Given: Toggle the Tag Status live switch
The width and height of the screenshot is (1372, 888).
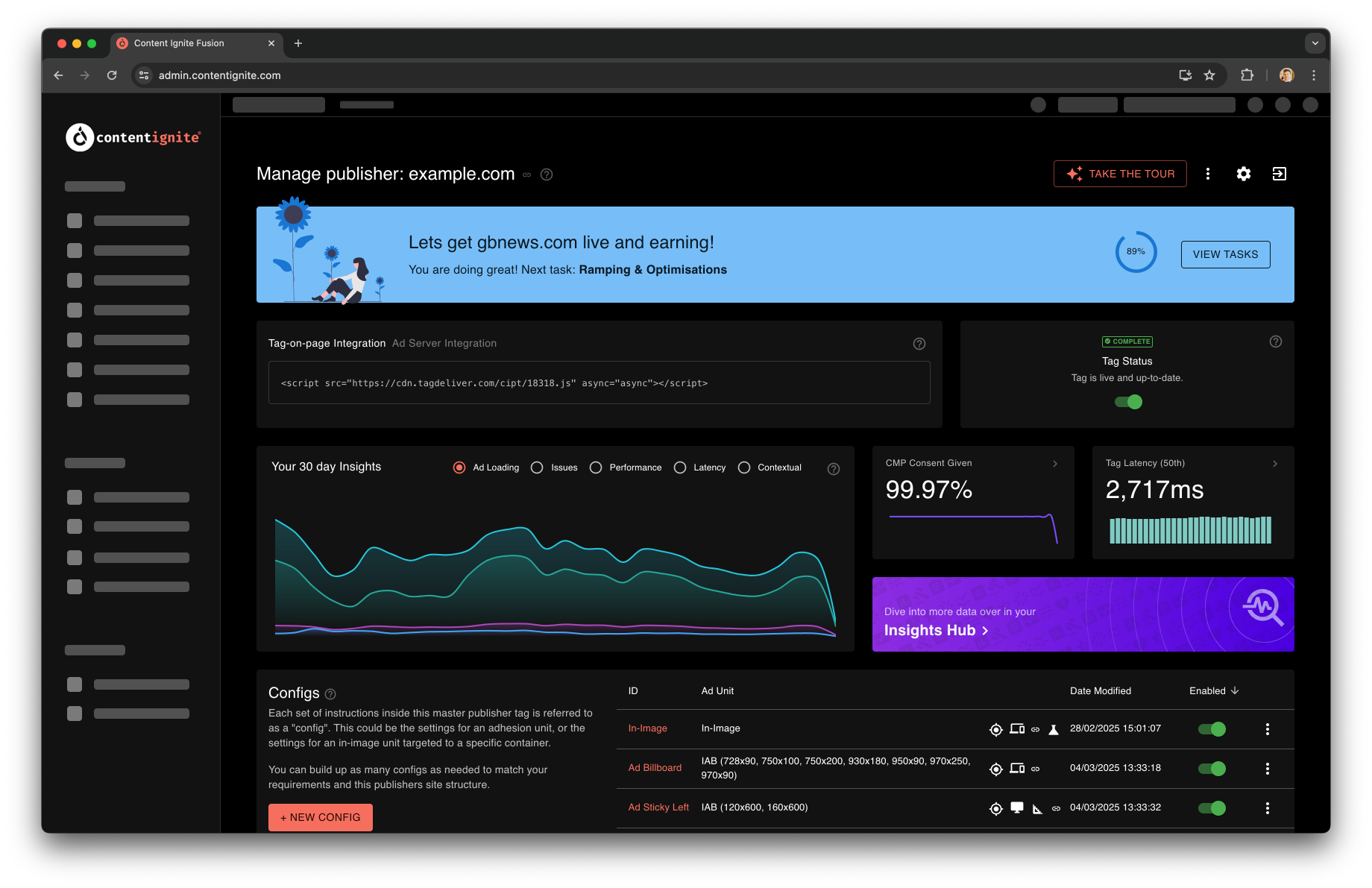Looking at the screenshot, I should (x=1128, y=402).
